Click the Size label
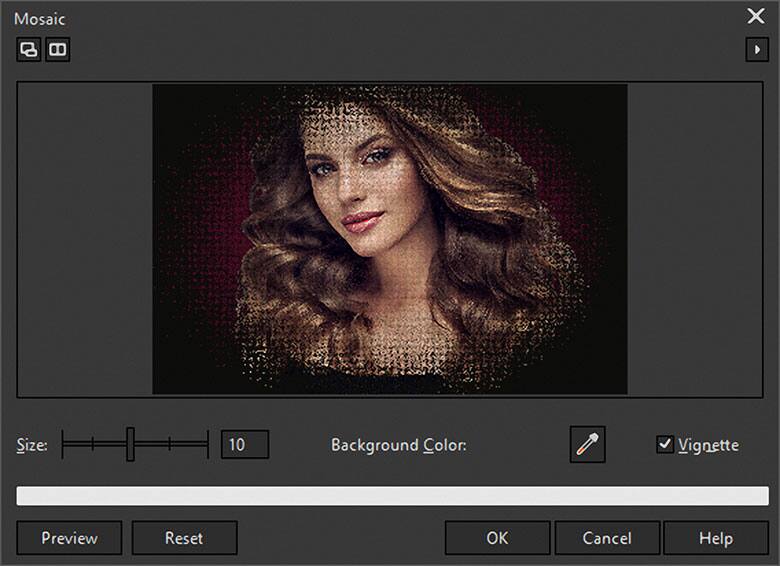 pyautogui.click(x=32, y=445)
